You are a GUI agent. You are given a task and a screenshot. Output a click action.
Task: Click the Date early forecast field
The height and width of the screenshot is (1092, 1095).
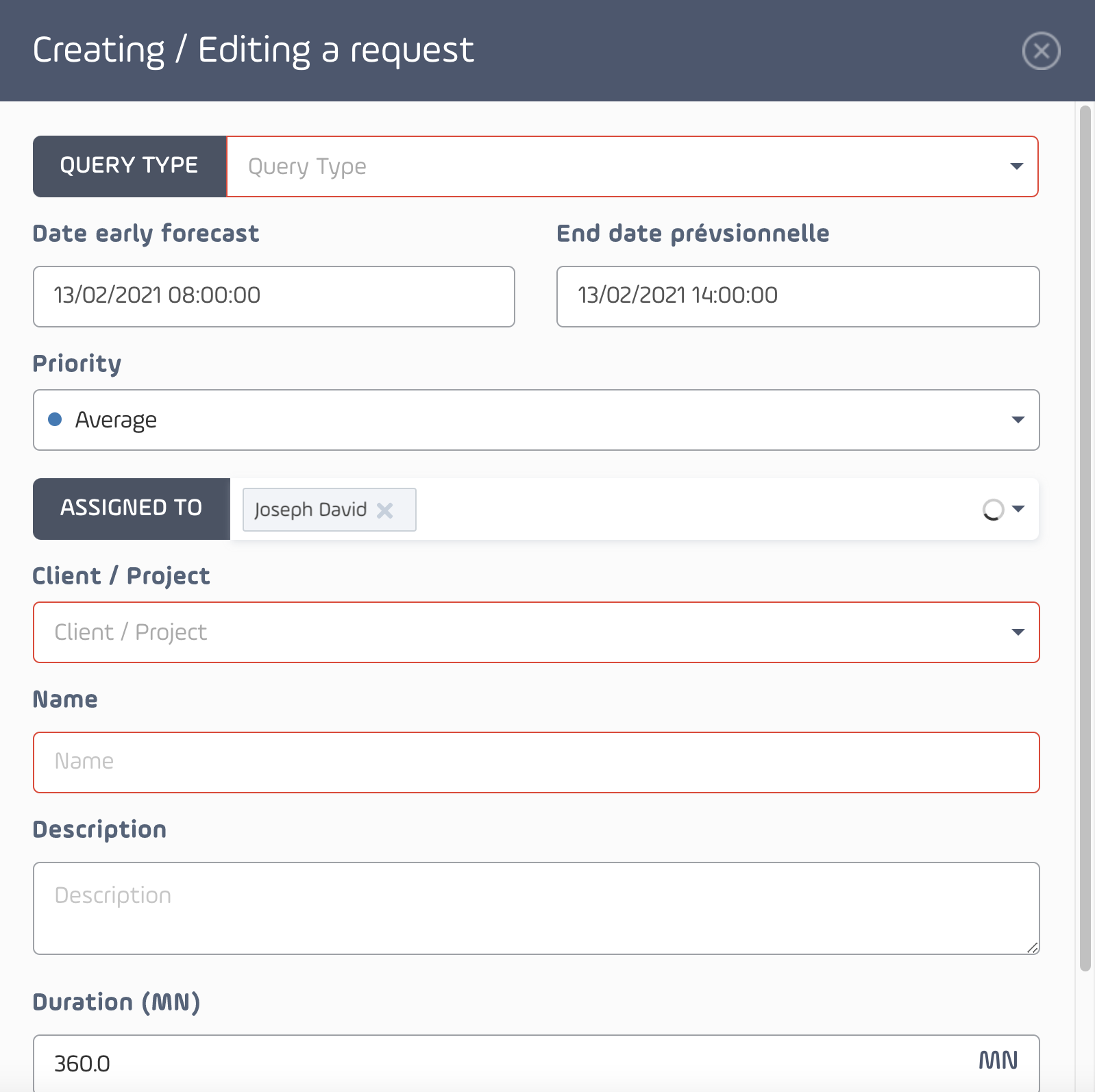tap(274, 297)
